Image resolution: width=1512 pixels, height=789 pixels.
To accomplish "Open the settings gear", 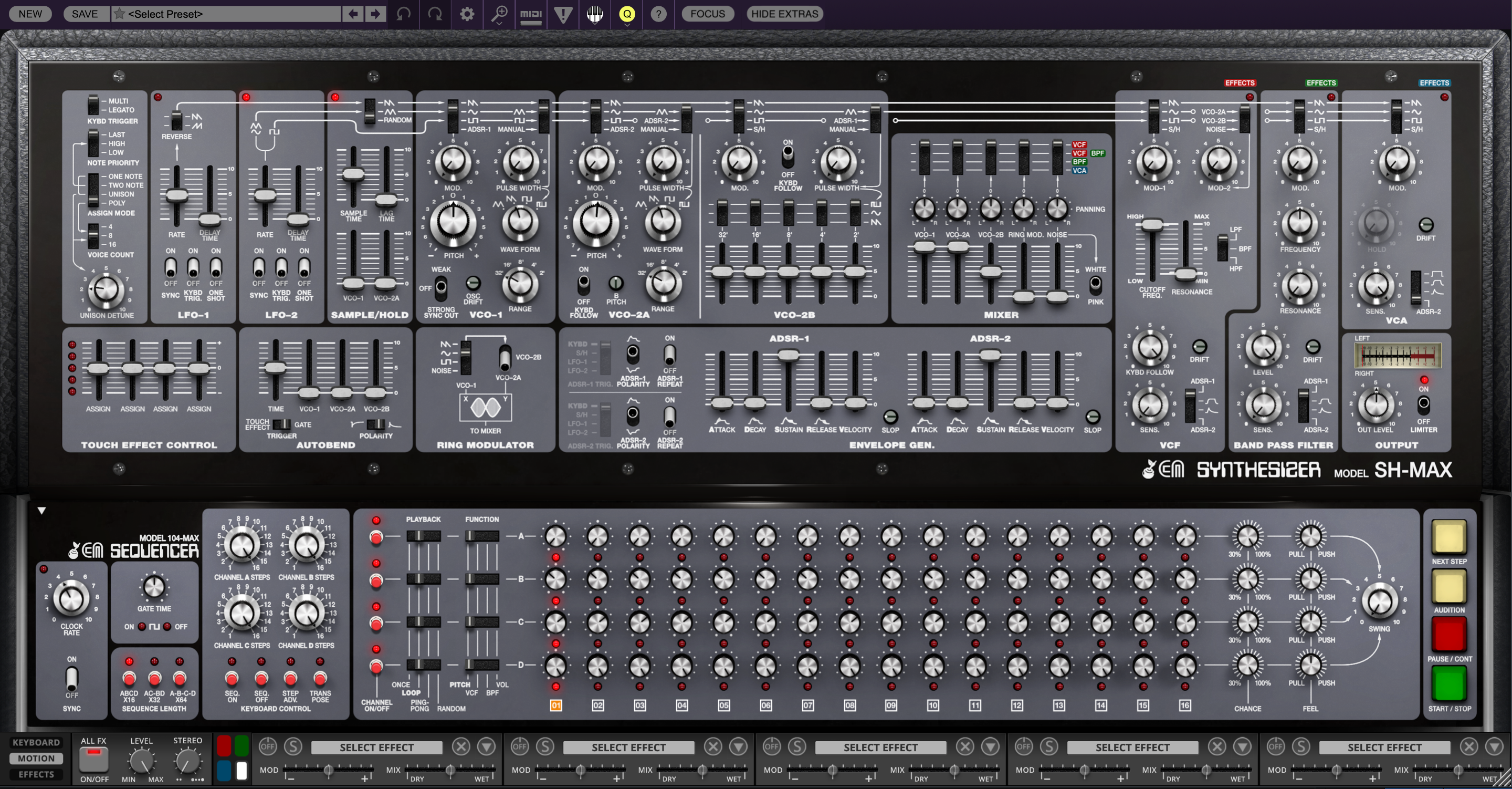I will pyautogui.click(x=467, y=14).
